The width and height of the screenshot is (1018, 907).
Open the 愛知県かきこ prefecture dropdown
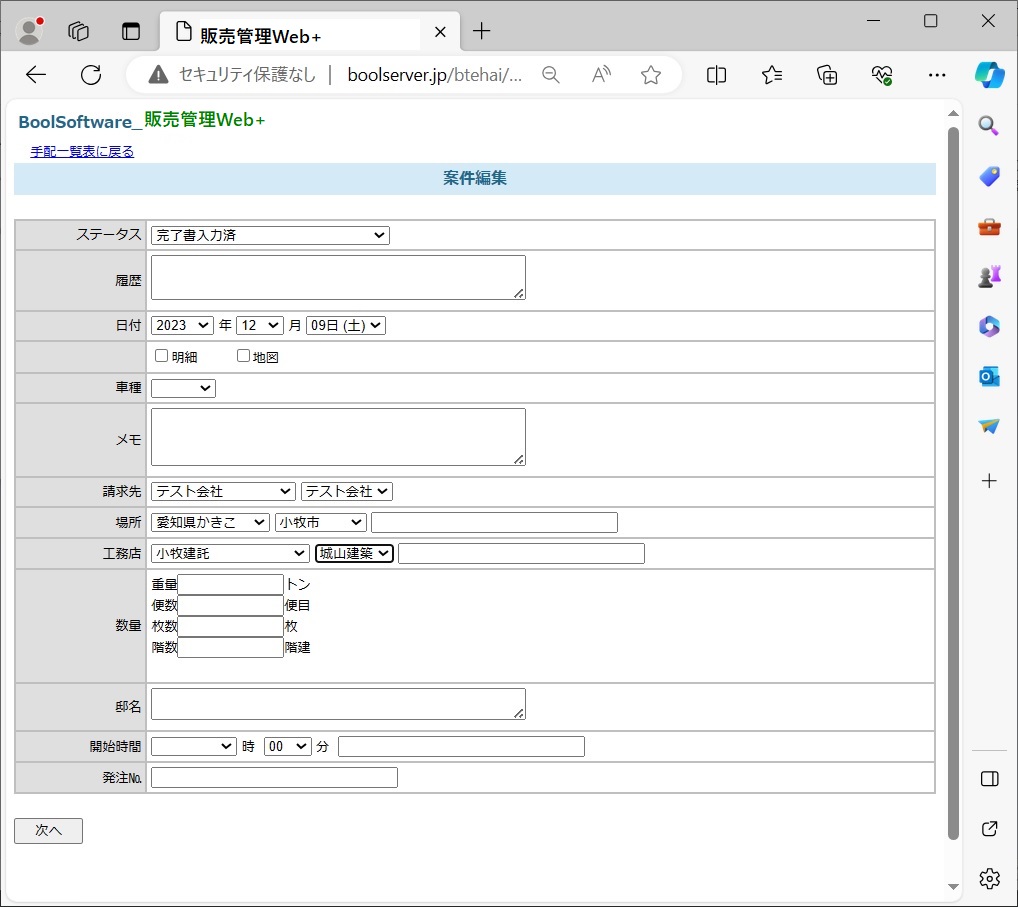click(x=210, y=522)
